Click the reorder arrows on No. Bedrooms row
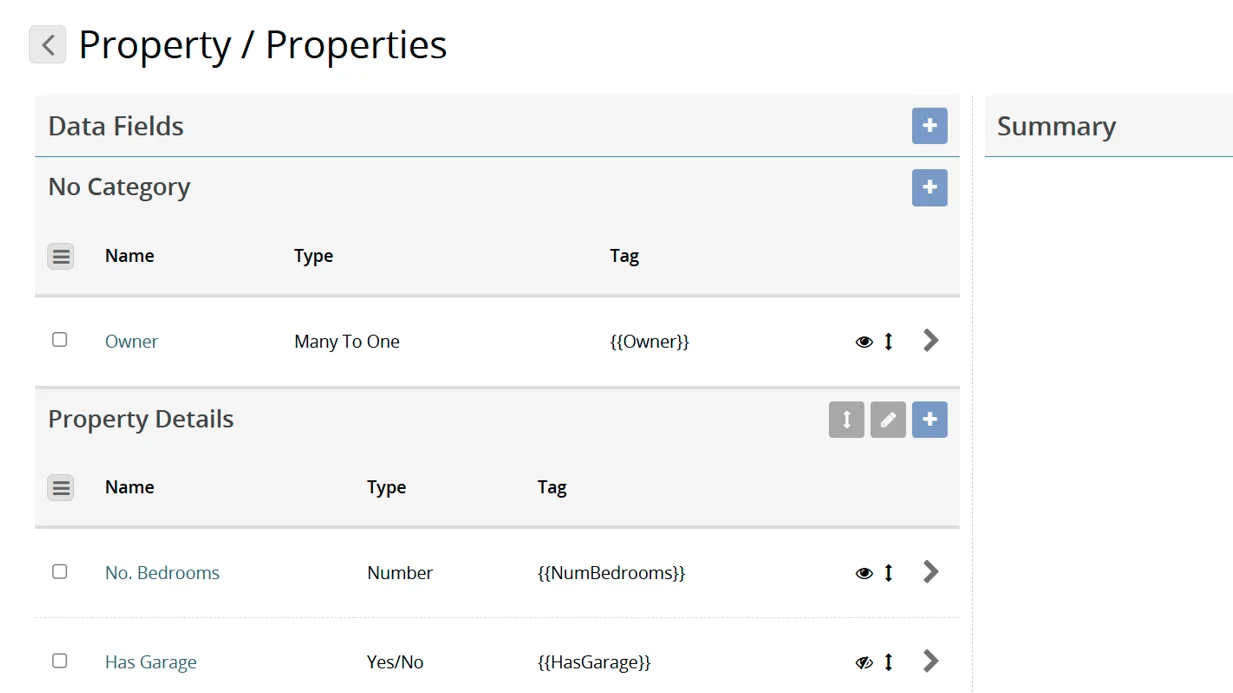The image size is (1233, 693). point(888,573)
